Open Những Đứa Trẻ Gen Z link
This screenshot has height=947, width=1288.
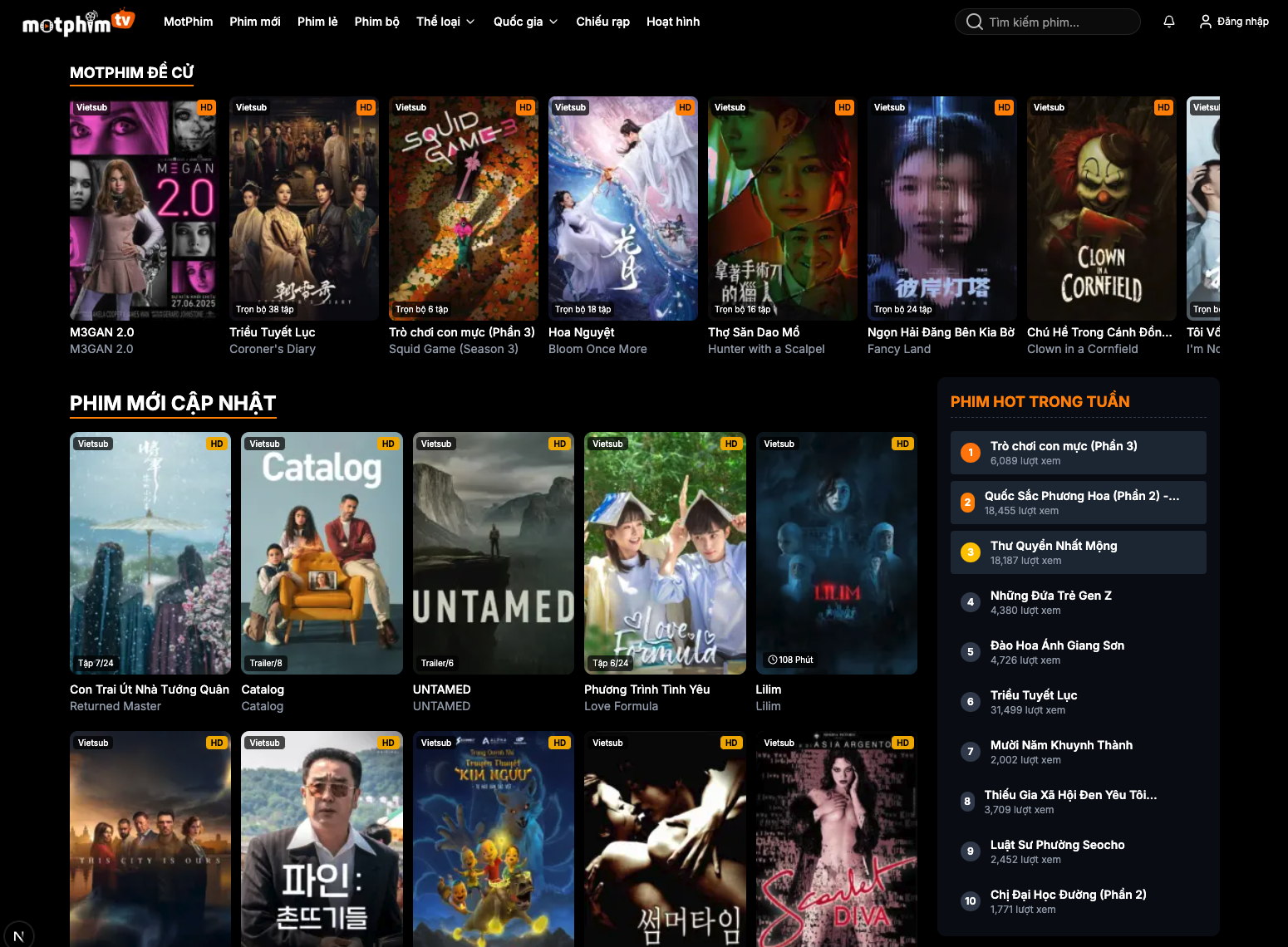(1050, 596)
